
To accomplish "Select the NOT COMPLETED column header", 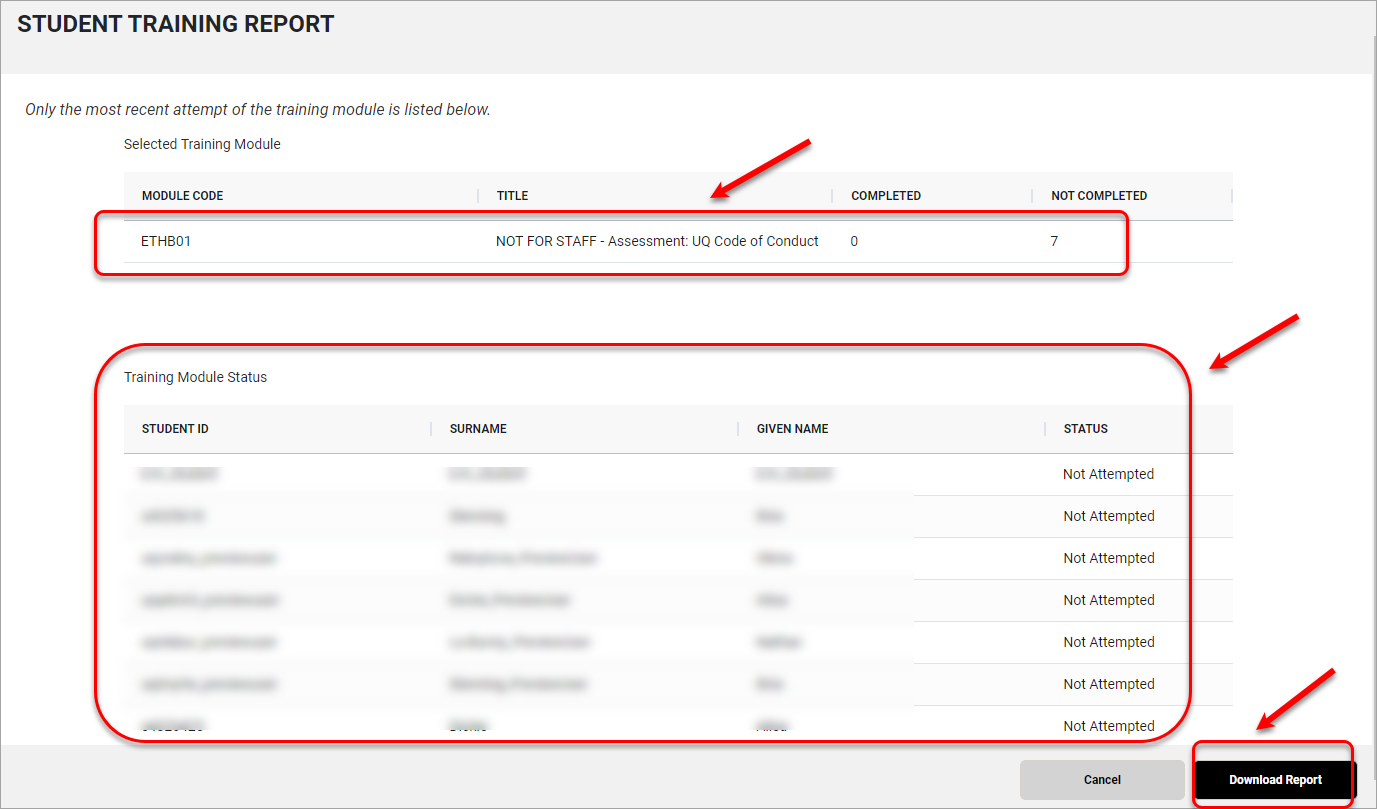I will click(1098, 196).
